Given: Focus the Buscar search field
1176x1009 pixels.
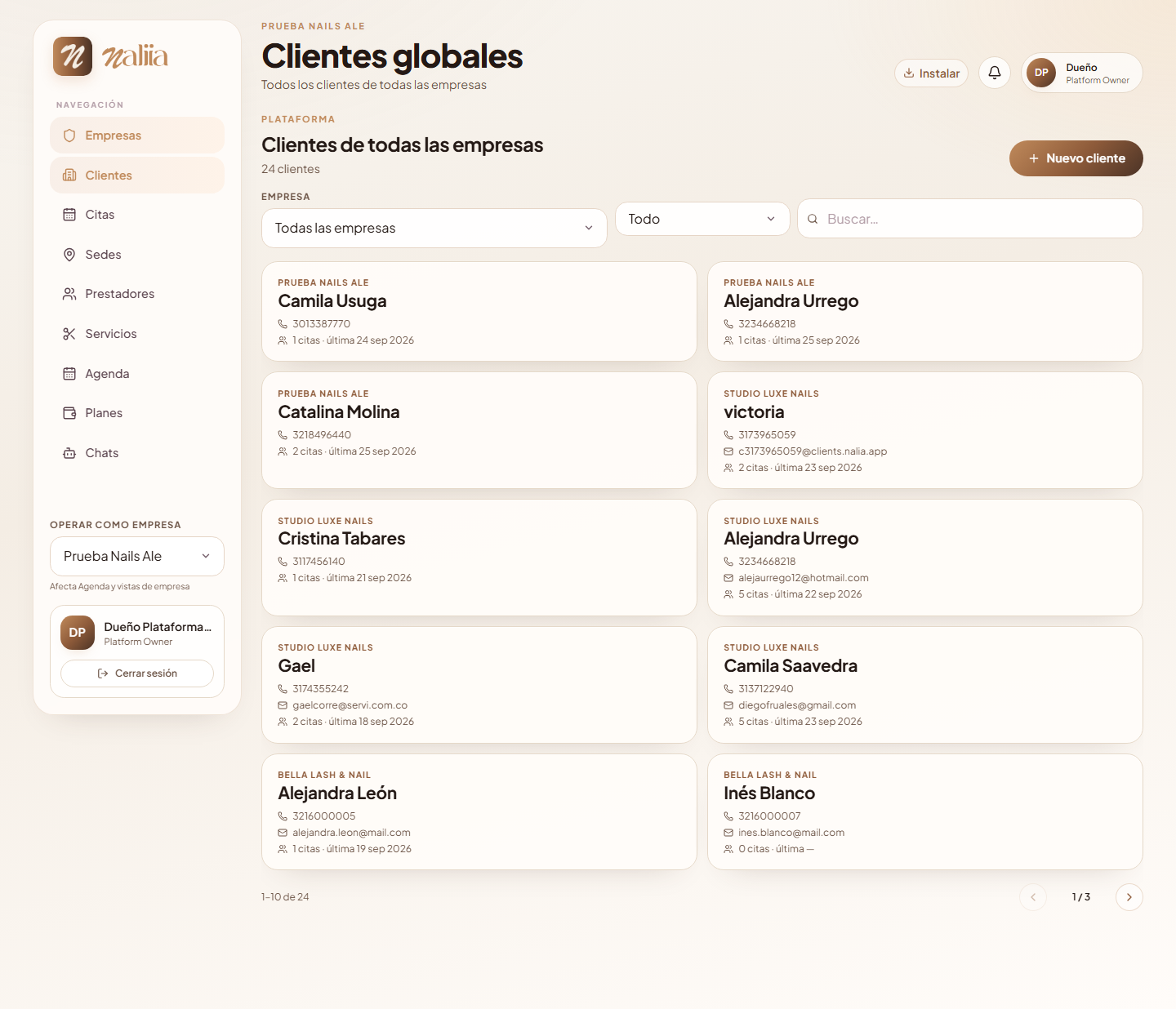Looking at the screenshot, I should (970, 219).
